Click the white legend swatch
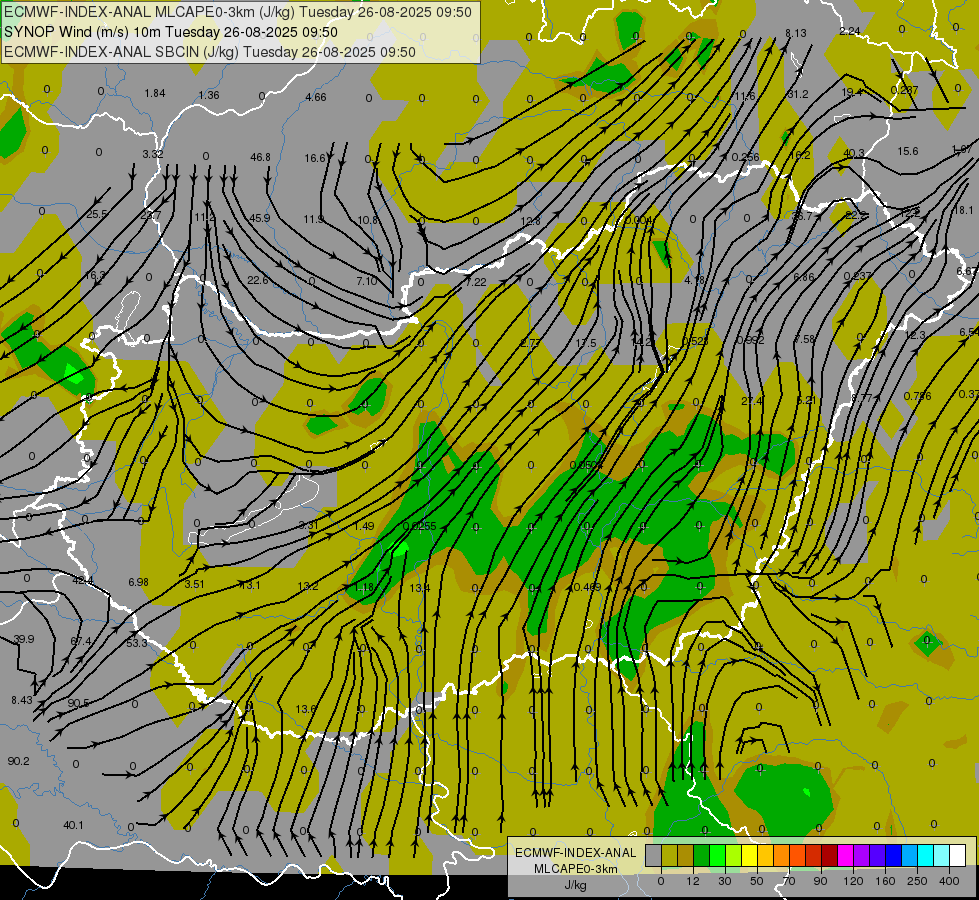This screenshot has width=979, height=900. point(958,856)
